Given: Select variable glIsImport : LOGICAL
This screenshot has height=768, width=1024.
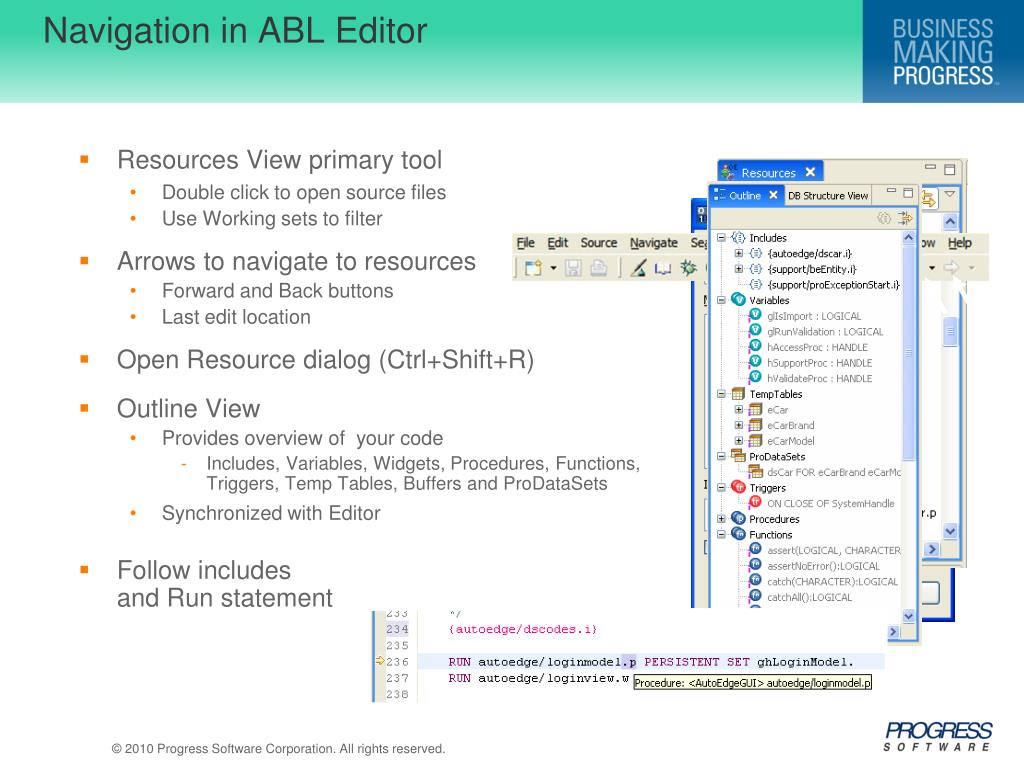Looking at the screenshot, I should 814,316.
